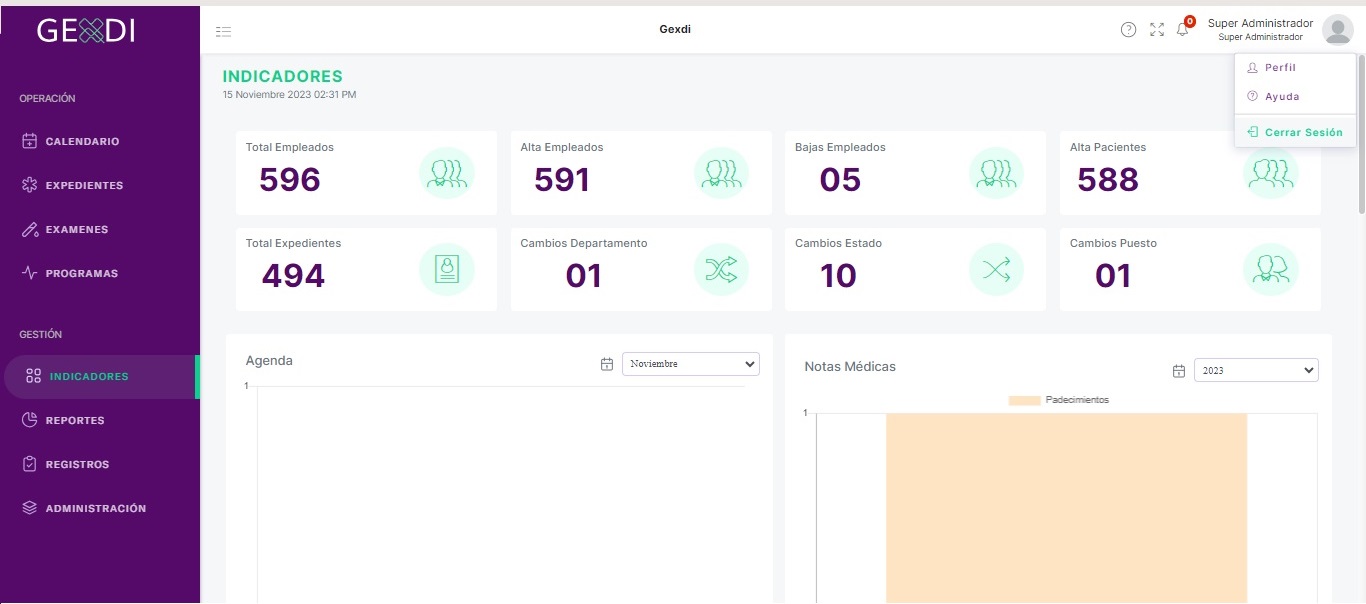Click the Indicadores grid icon
Image resolution: width=1366 pixels, height=604 pixels.
click(x=33, y=376)
